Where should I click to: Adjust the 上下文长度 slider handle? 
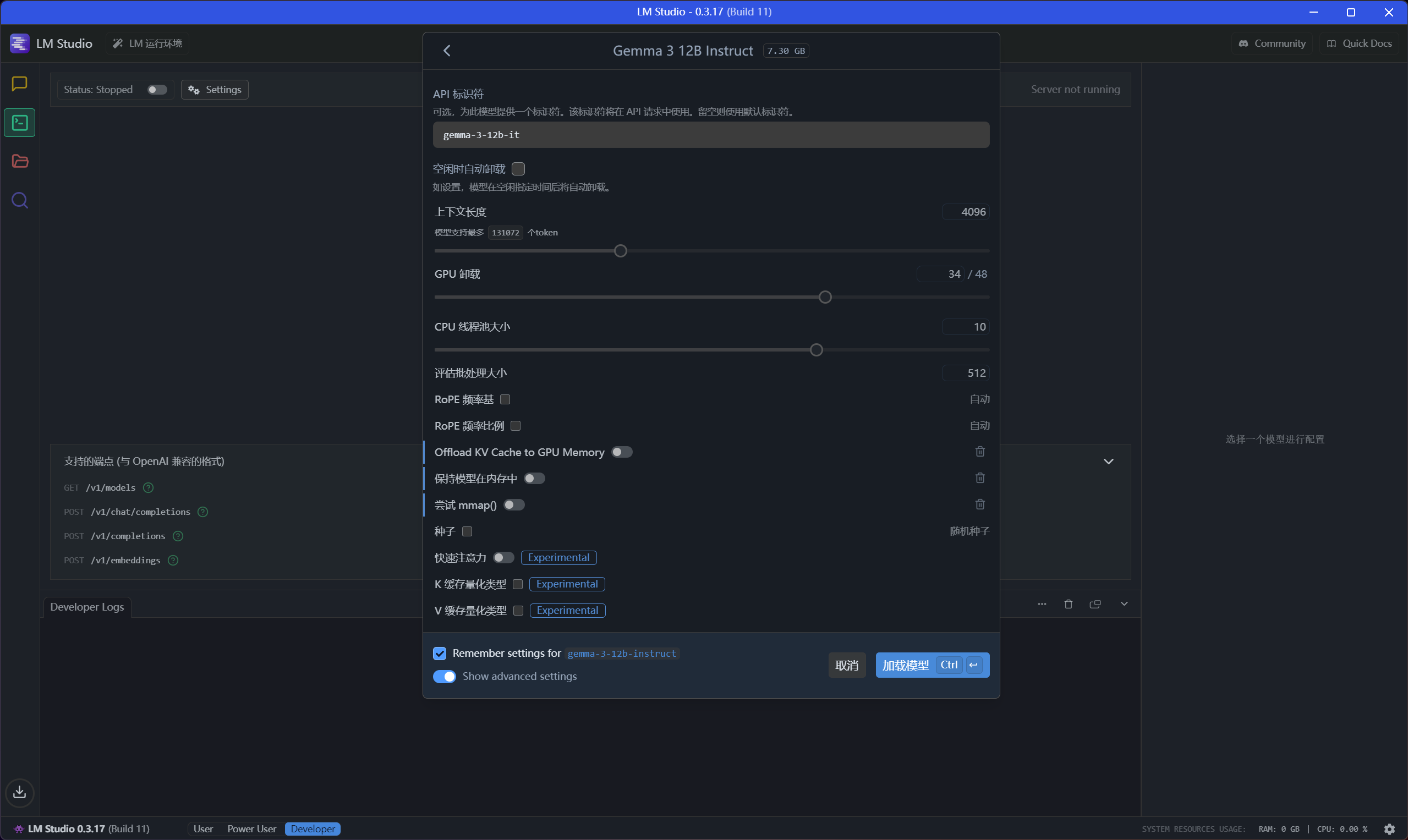pyautogui.click(x=621, y=251)
